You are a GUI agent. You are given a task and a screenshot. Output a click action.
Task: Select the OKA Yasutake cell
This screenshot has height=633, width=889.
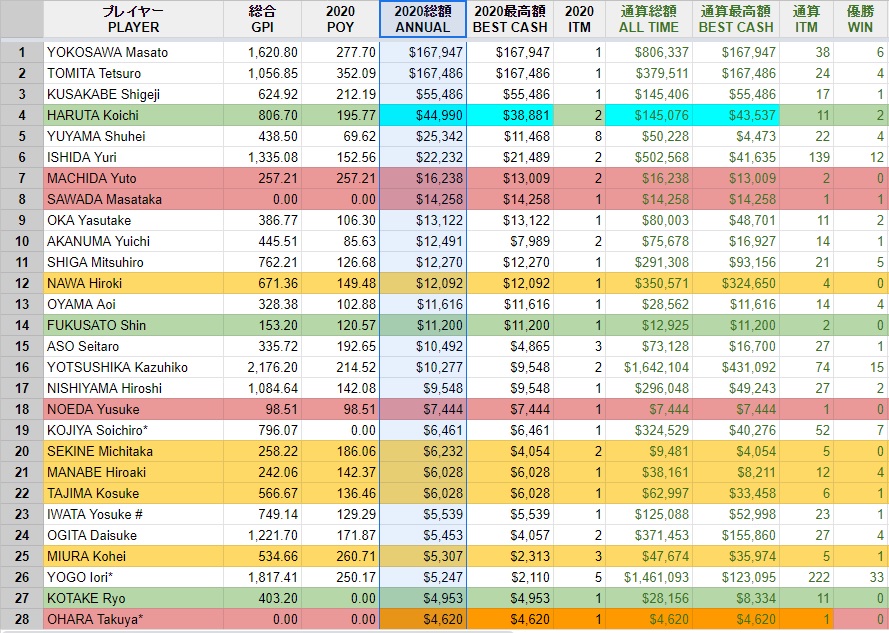[x=133, y=220]
